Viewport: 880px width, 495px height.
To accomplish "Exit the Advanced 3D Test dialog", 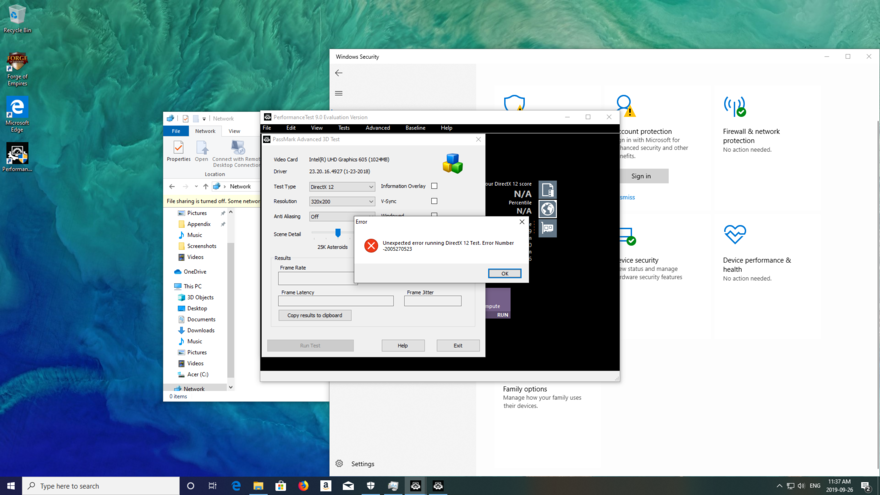I will coord(458,346).
